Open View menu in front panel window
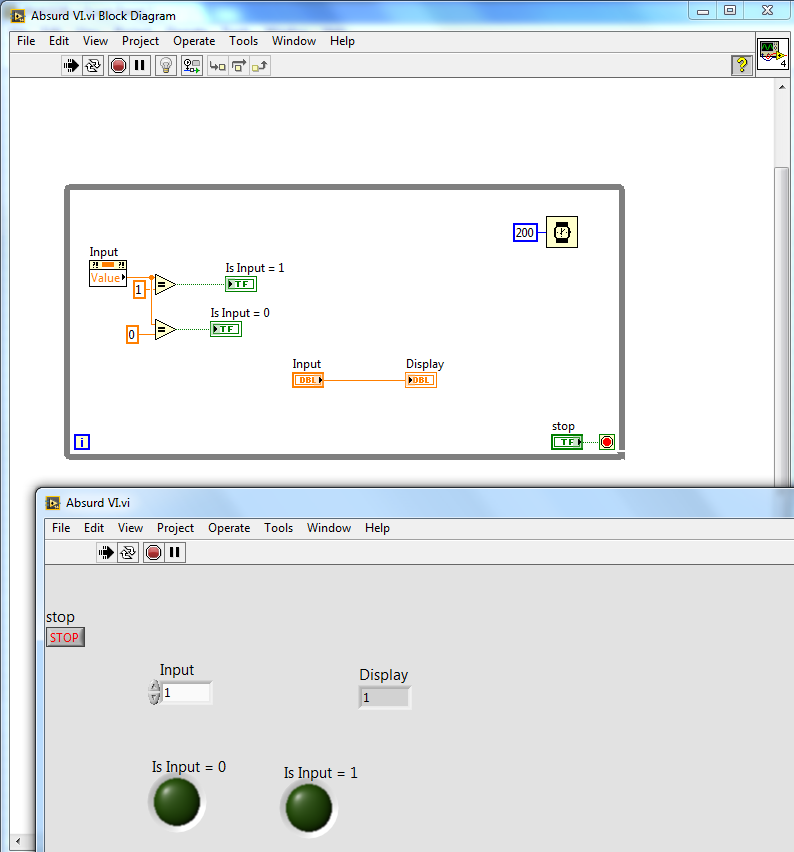The width and height of the screenshot is (794, 852). [130, 528]
